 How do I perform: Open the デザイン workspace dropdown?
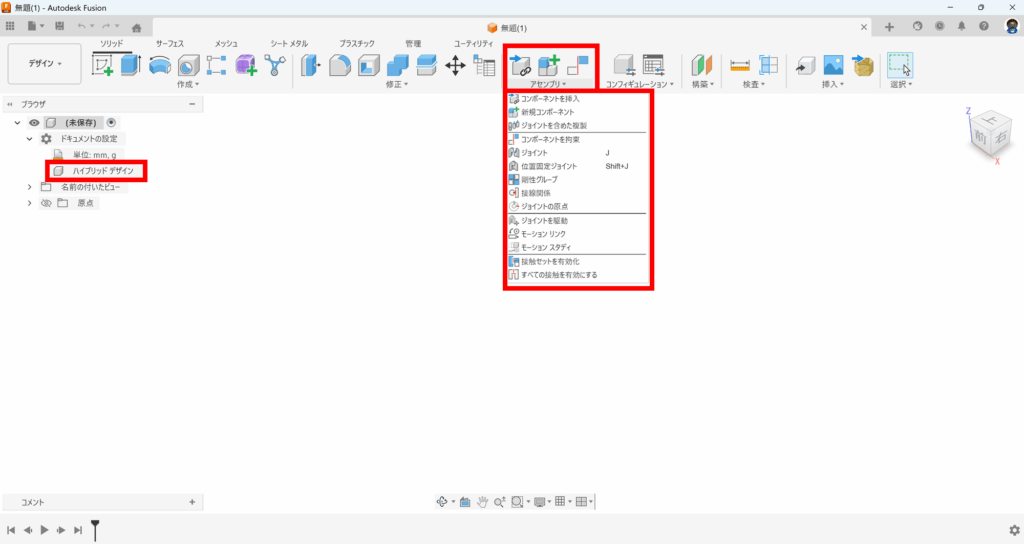click(45, 63)
